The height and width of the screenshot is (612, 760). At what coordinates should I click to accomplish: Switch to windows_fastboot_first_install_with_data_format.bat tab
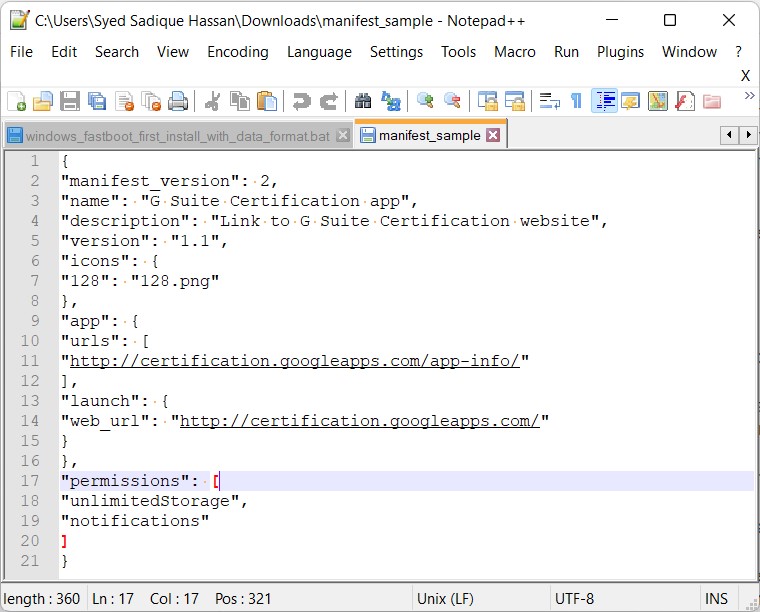(x=177, y=136)
